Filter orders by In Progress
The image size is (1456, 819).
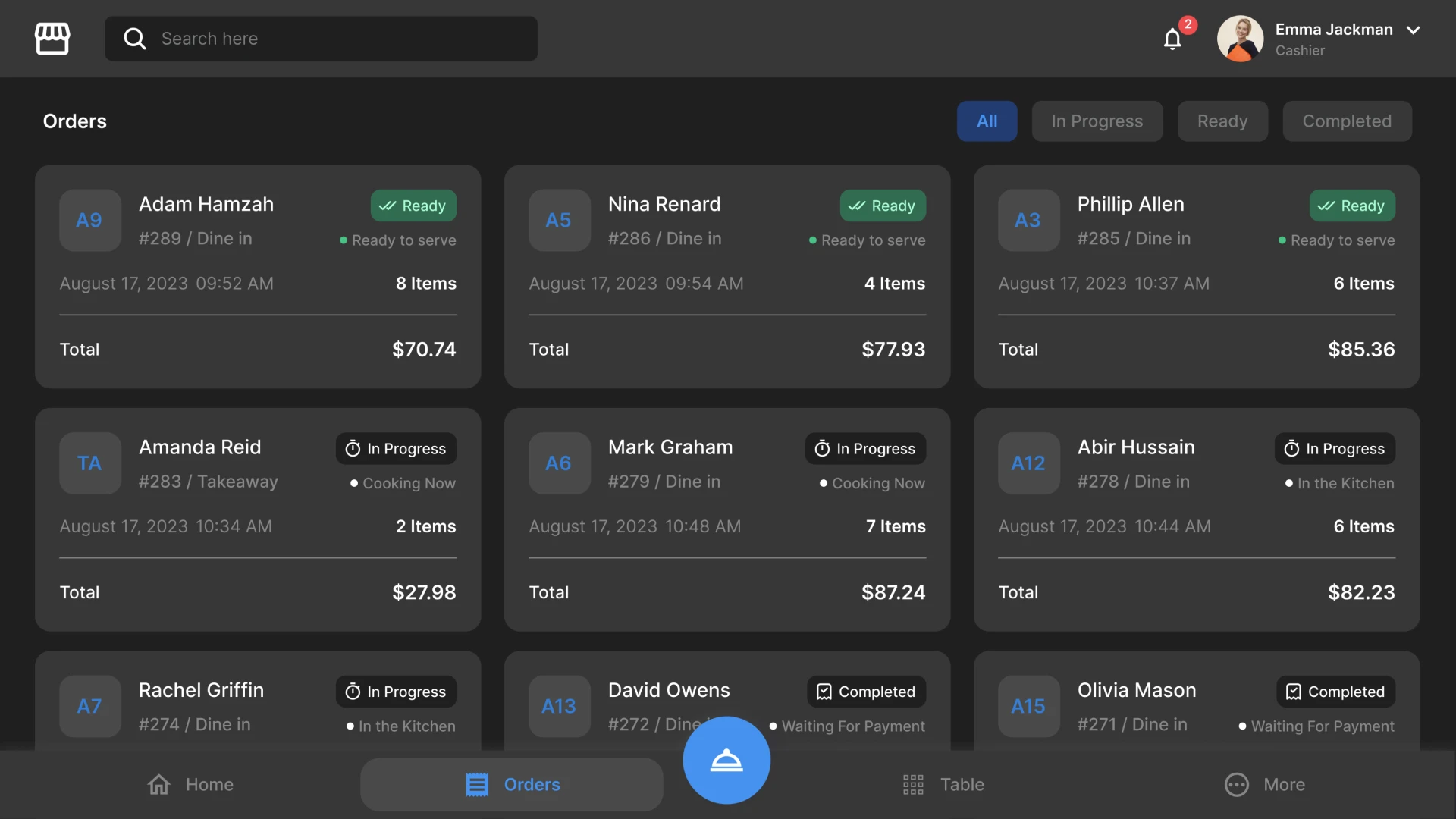pos(1097,121)
